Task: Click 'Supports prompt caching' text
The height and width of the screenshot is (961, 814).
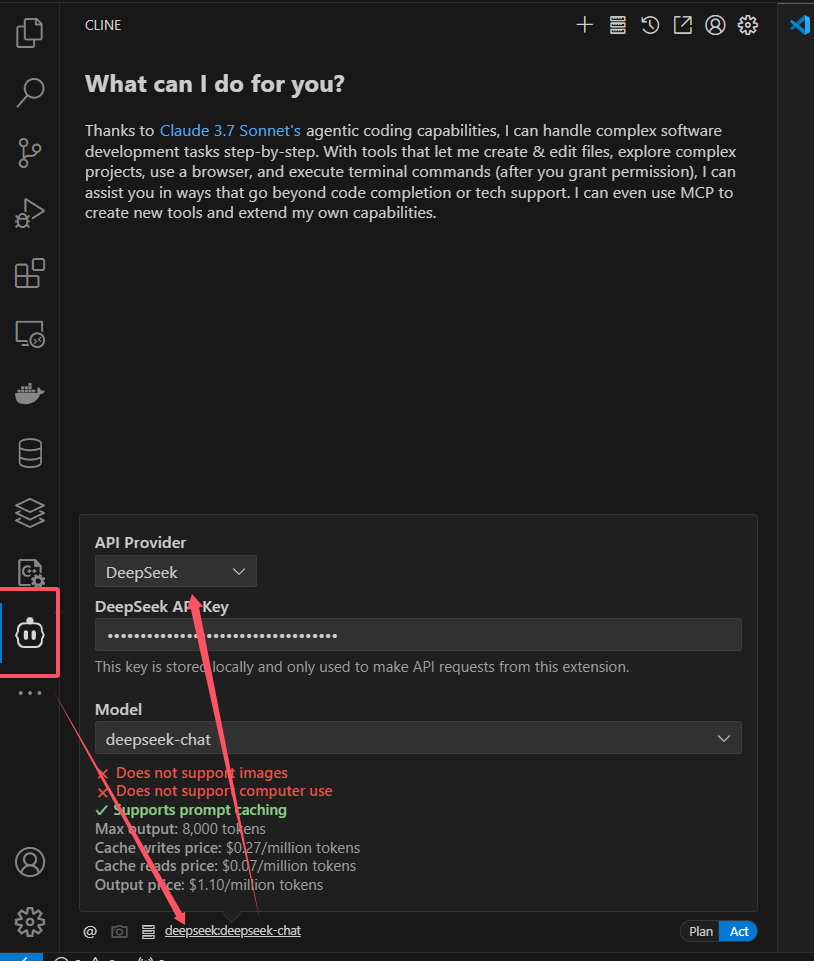Action: coord(200,810)
